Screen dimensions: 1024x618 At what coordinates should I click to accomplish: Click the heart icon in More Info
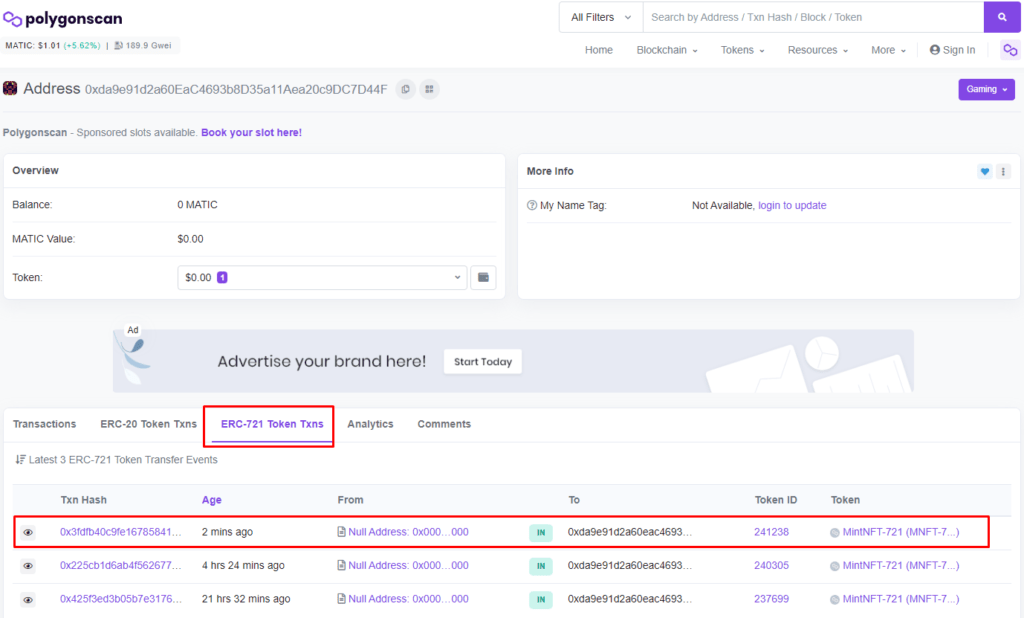[x=984, y=172]
